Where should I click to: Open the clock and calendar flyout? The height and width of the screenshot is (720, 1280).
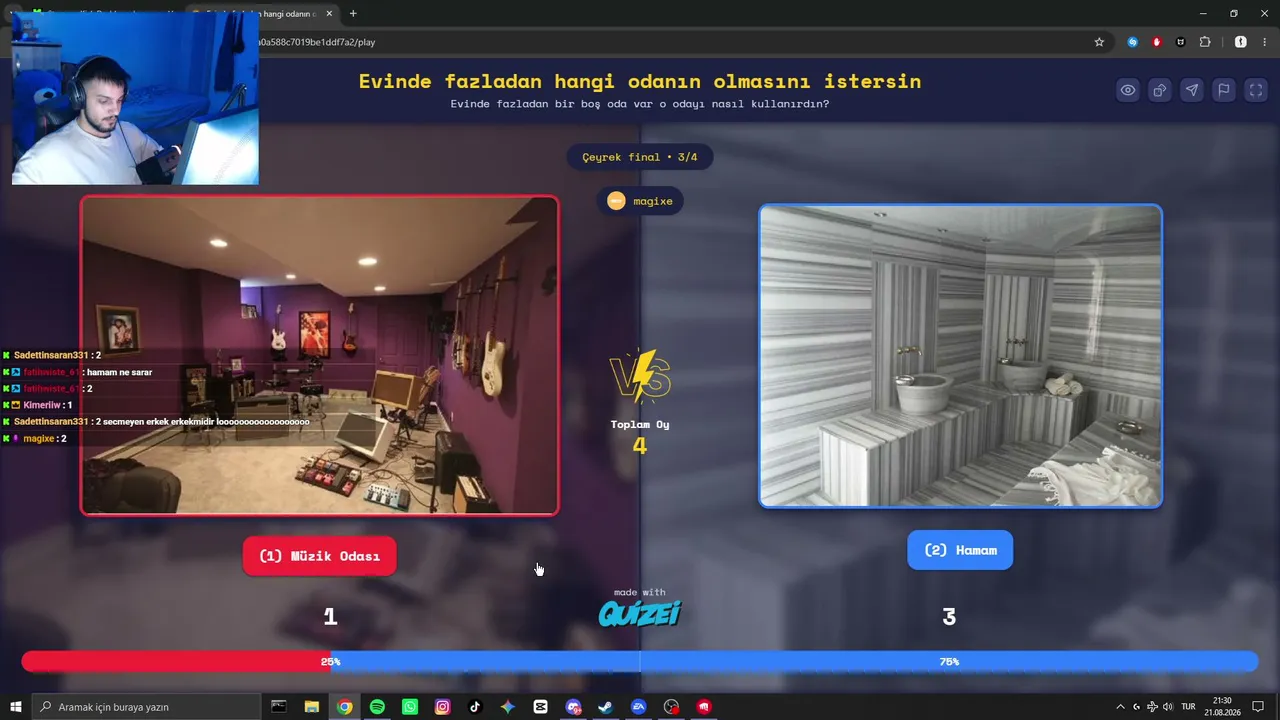[x=1222, y=707]
